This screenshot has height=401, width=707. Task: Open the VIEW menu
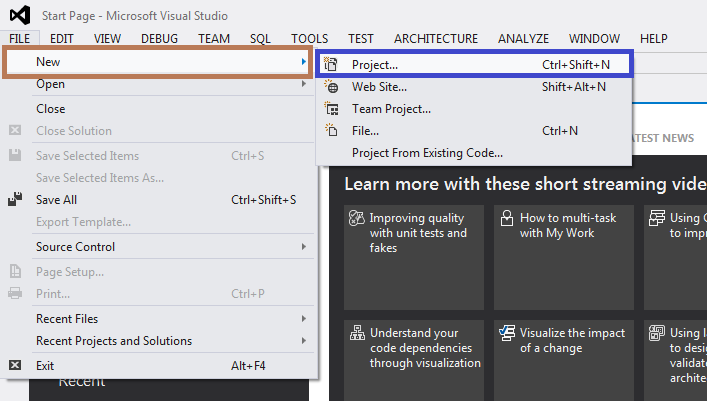coord(107,39)
